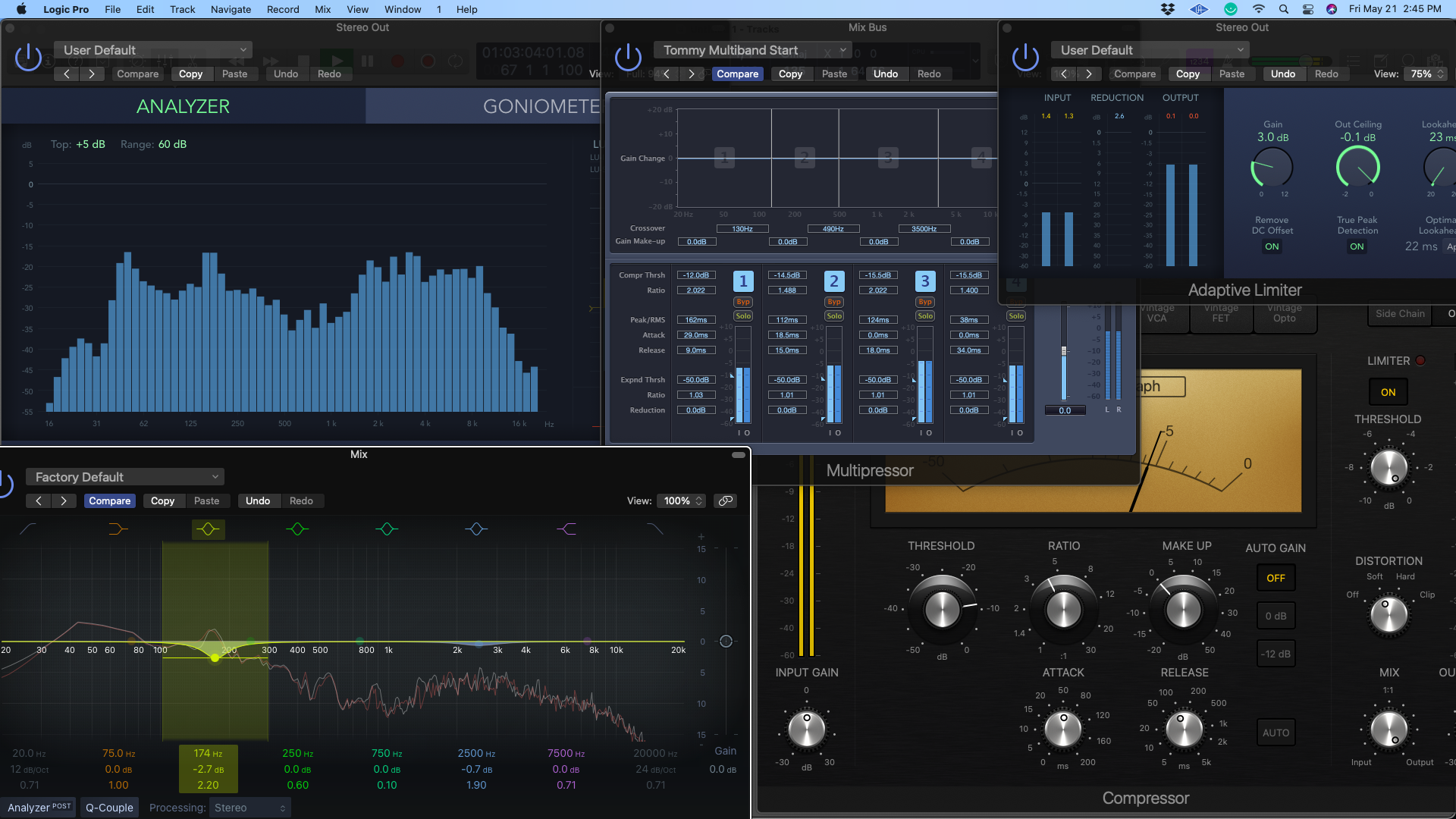Viewport: 1456px width, 819px height.
Task: Select the yellow peak band icon in Channel EQ
Action: 209,529
